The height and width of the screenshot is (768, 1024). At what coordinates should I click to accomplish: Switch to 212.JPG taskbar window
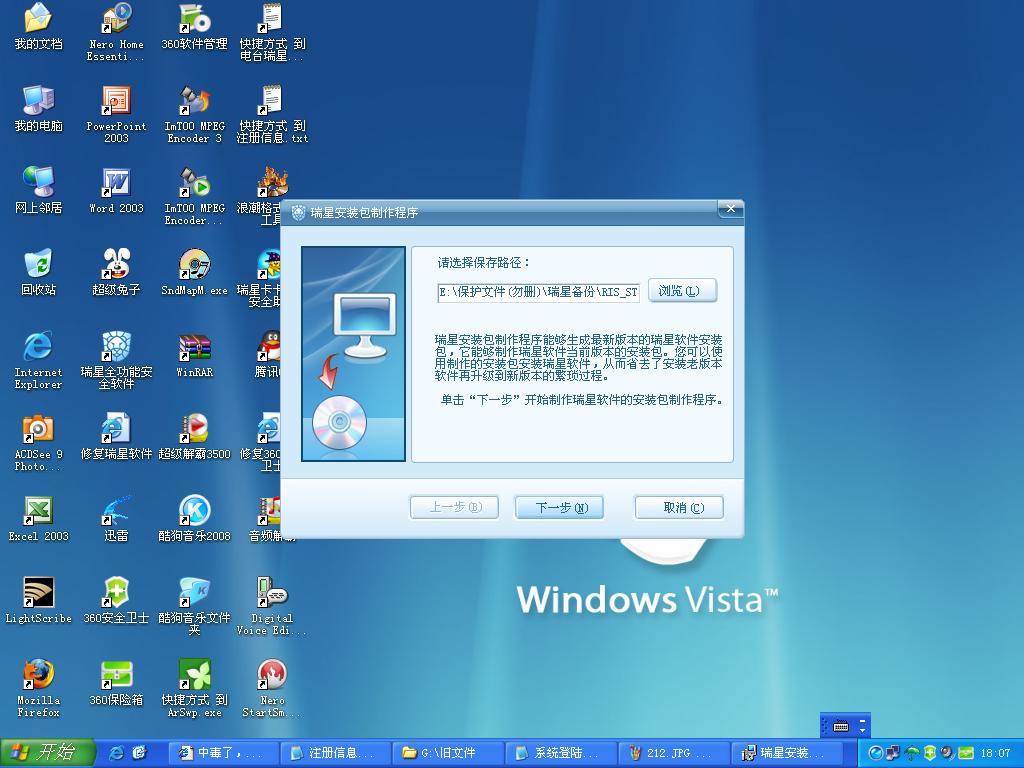[673, 753]
